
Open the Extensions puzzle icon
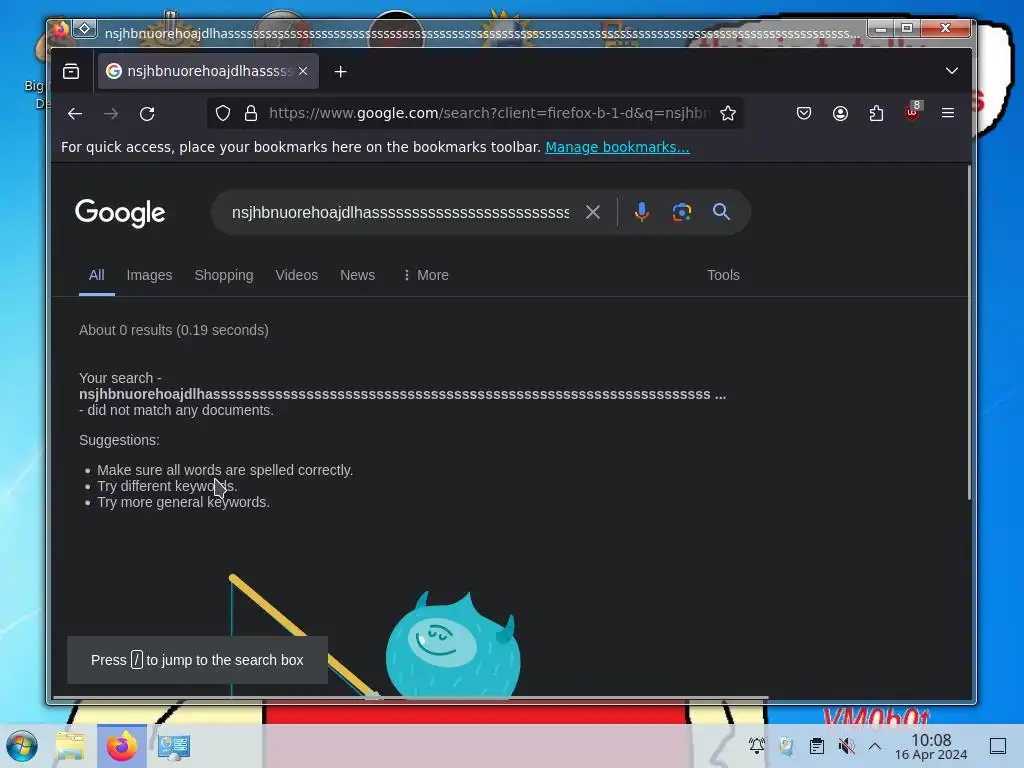click(876, 114)
